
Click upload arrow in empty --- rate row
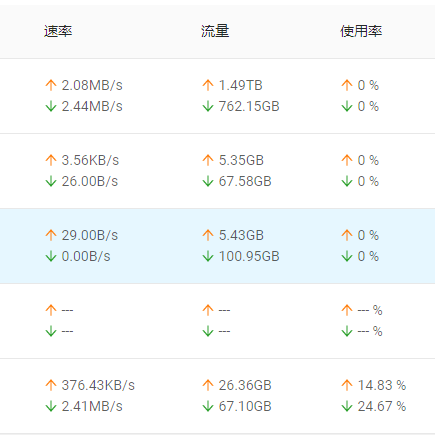51,310
